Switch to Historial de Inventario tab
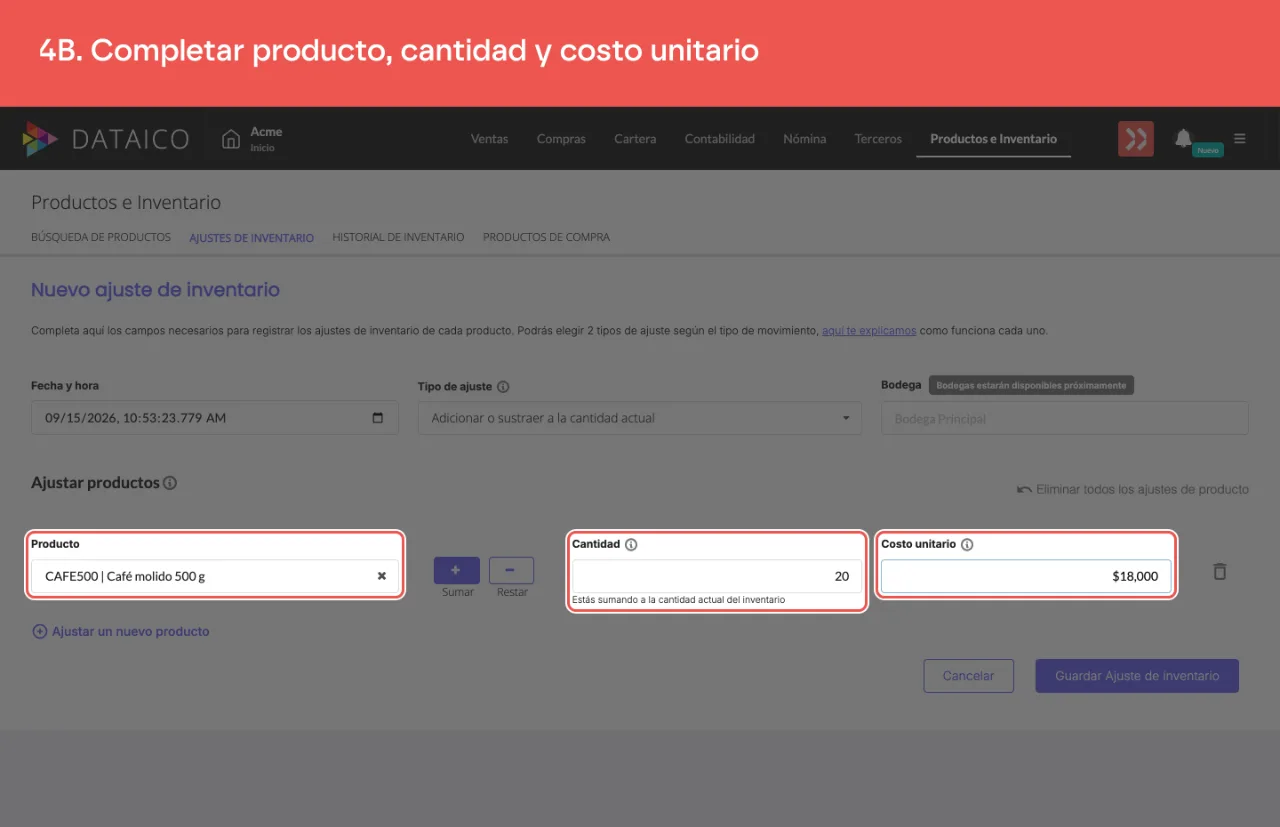This screenshot has width=1280, height=827. tap(398, 238)
